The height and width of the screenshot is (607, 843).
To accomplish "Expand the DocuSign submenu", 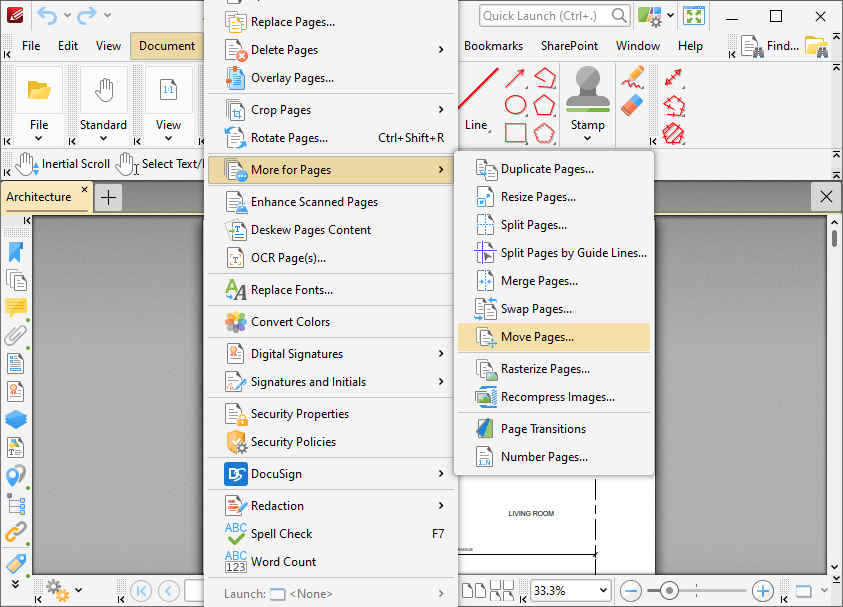I will (x=441, y=474).
